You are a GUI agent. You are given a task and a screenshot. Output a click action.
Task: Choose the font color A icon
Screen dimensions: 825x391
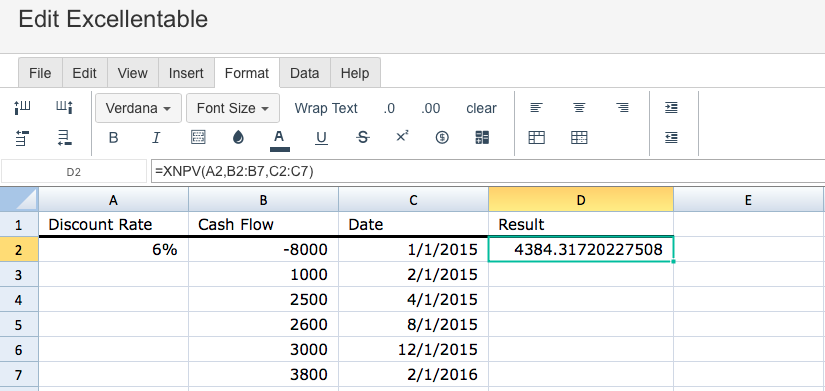(279, 140)
